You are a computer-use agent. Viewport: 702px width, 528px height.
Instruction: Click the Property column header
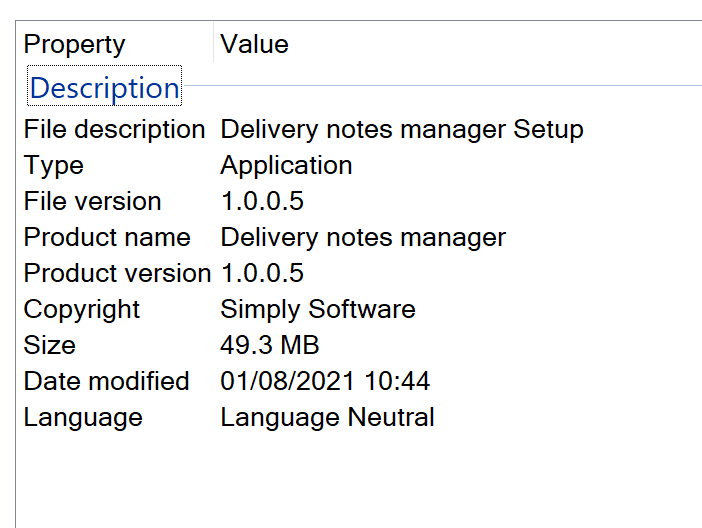coord(75,45)
